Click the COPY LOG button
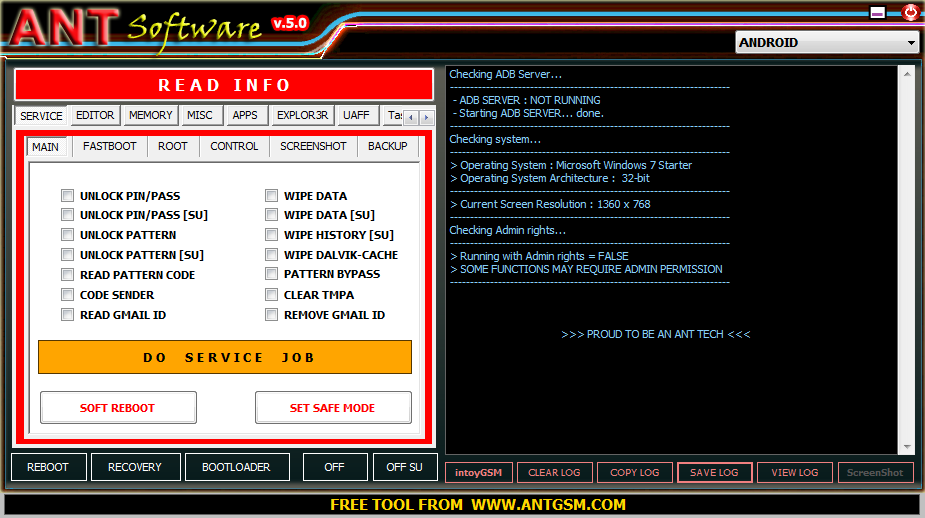This screenshot has height=518, width=925. [x=635, y=473]
